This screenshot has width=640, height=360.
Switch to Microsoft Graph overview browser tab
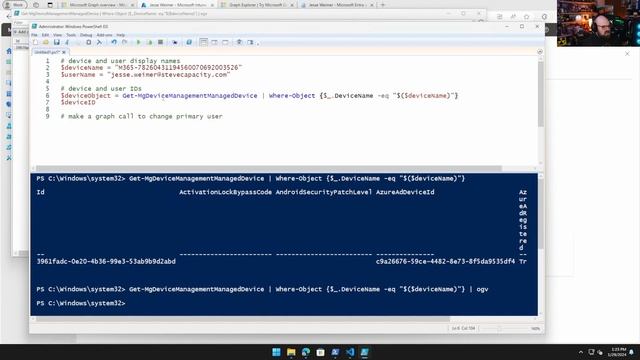(x=98, y=5)
